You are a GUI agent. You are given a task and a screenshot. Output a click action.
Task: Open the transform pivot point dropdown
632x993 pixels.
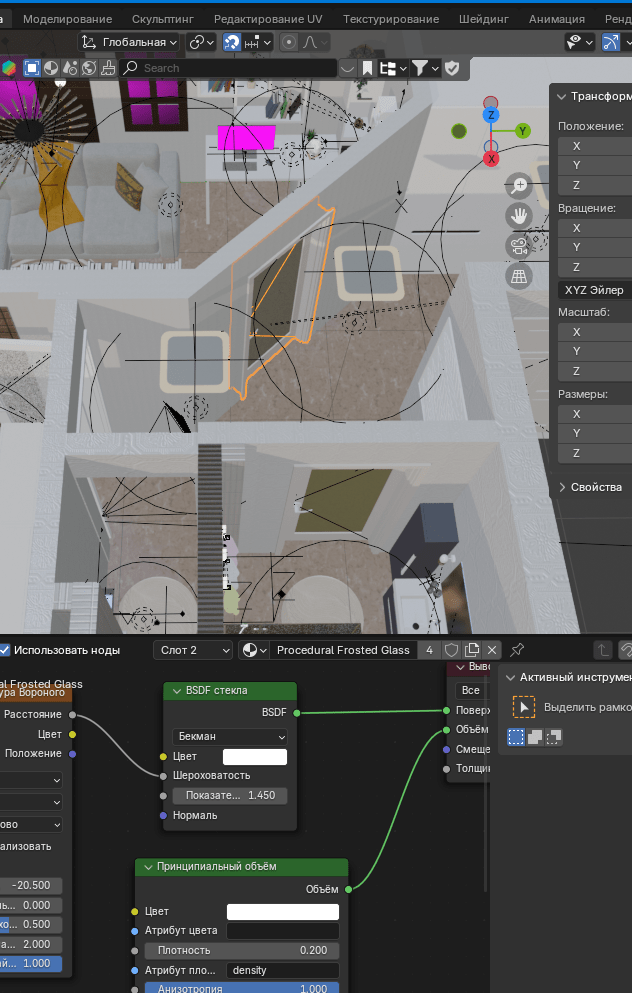point(202,42)
